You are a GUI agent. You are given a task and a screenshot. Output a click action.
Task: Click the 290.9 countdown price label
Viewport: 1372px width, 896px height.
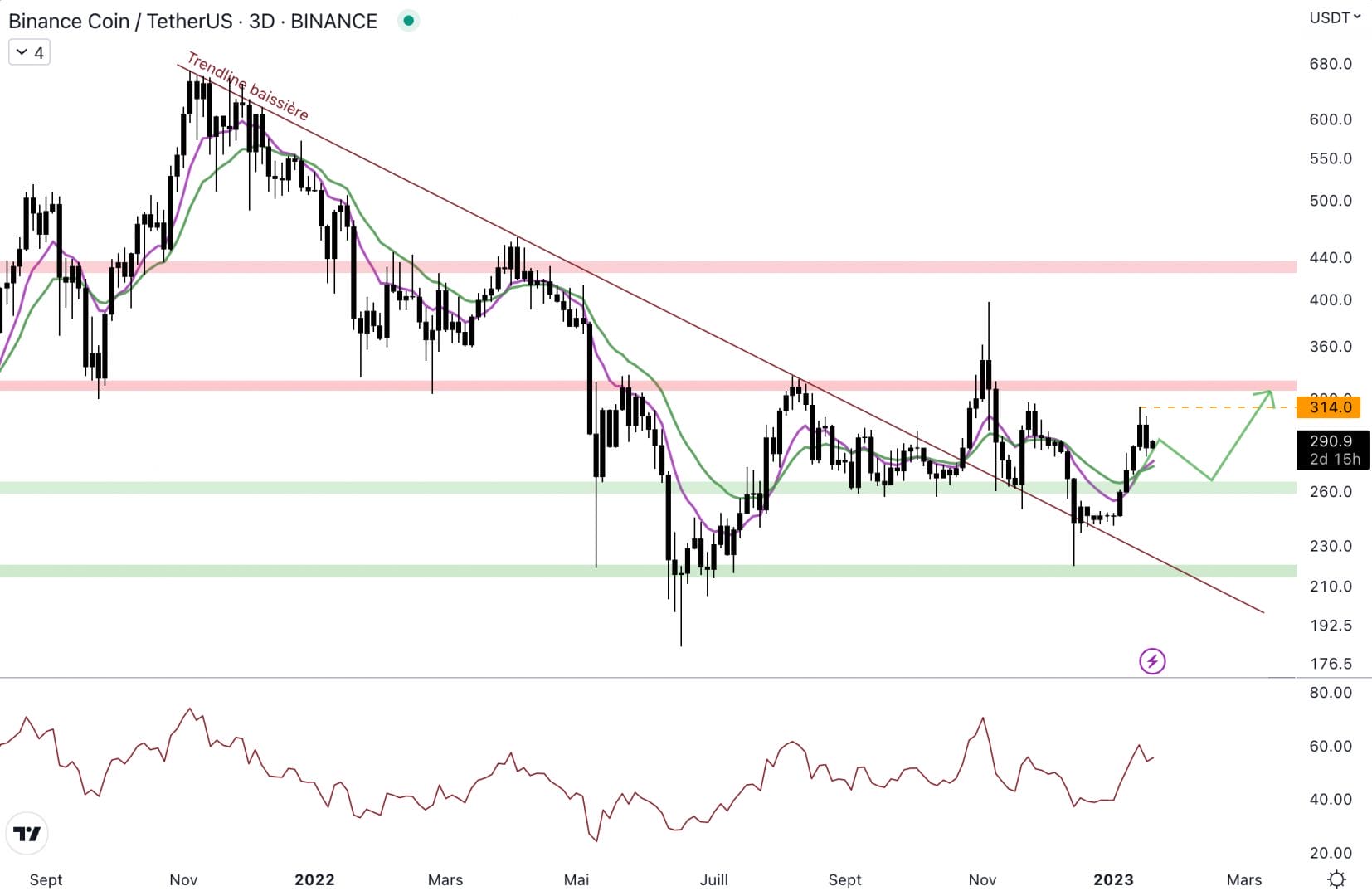click(1331, 442)
